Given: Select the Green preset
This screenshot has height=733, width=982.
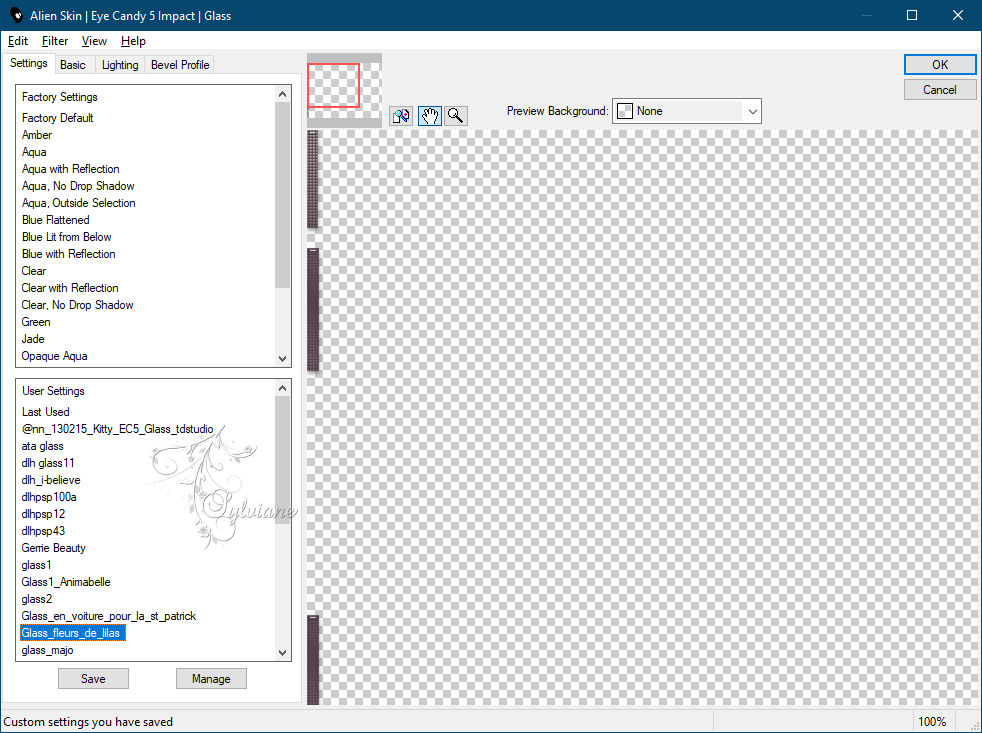Looking at the screenshot, I should tap(36, 321).
